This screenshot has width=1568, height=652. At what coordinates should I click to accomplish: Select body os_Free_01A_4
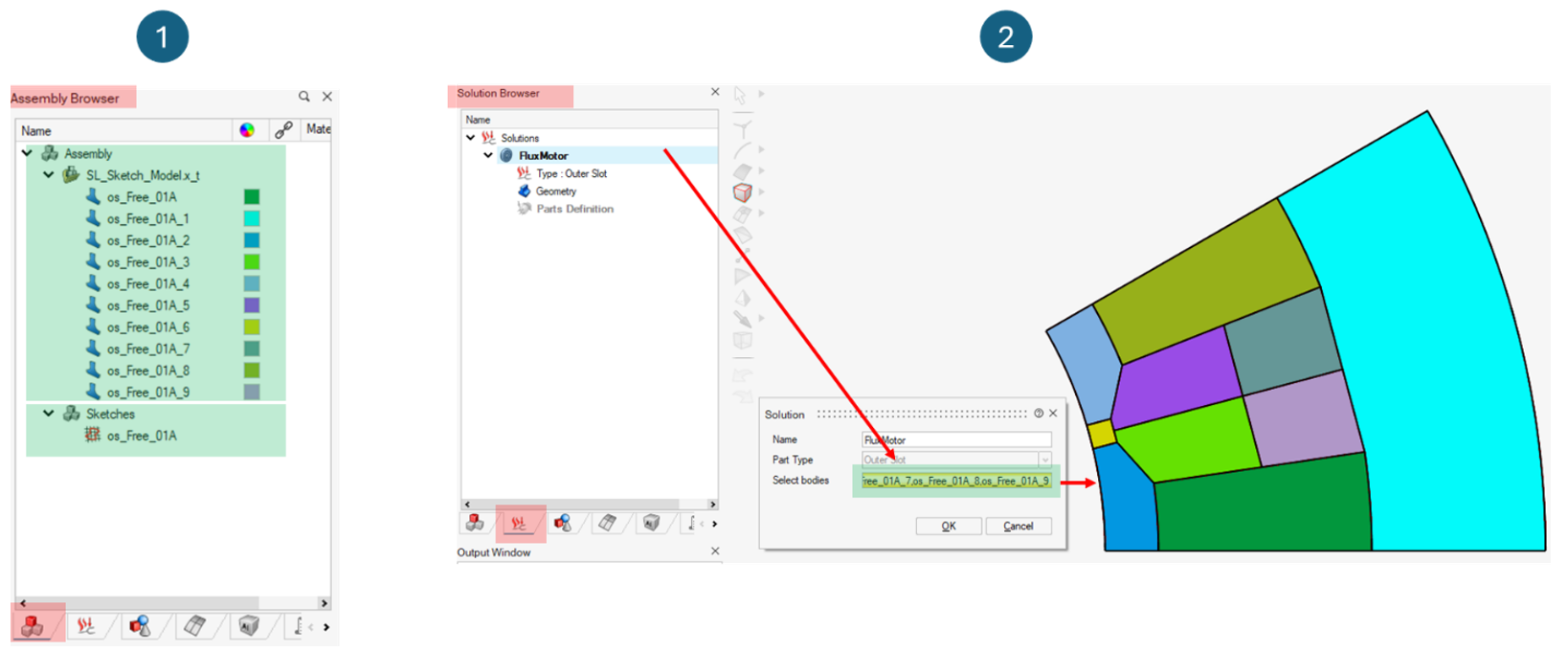tap(147, 284)
